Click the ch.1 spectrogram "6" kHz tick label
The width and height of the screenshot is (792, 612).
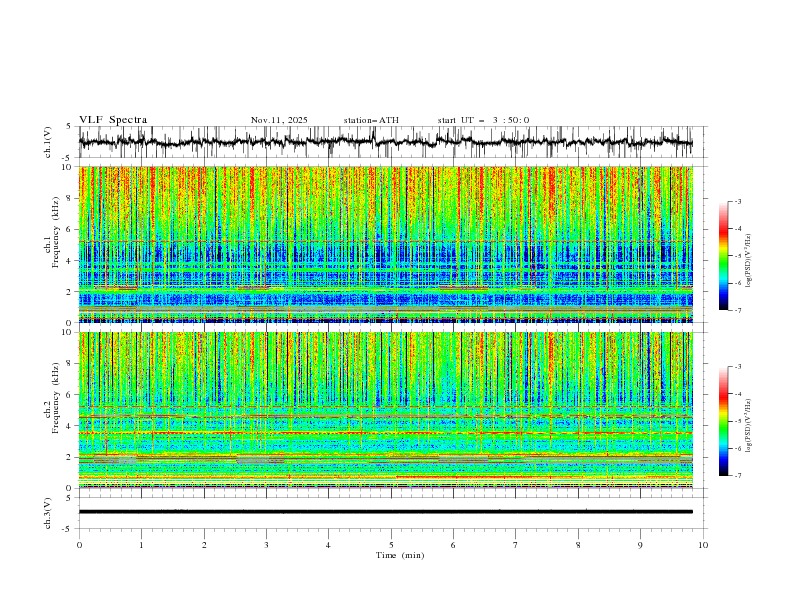tap(69, 229)
